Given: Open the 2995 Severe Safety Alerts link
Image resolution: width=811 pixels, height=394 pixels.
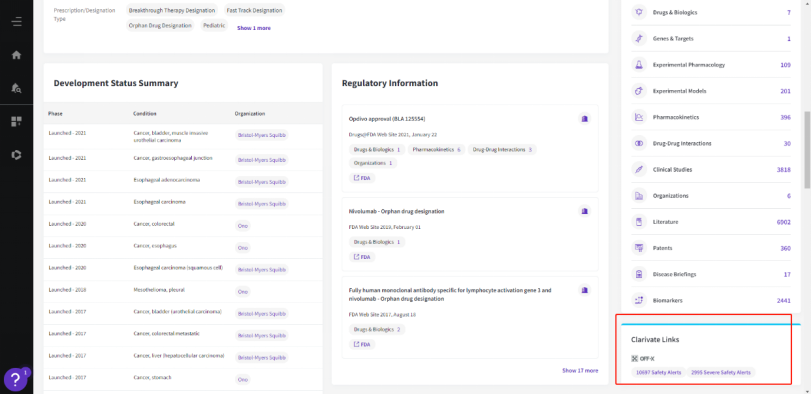Looking at the screenshot, I should (721, 372).
